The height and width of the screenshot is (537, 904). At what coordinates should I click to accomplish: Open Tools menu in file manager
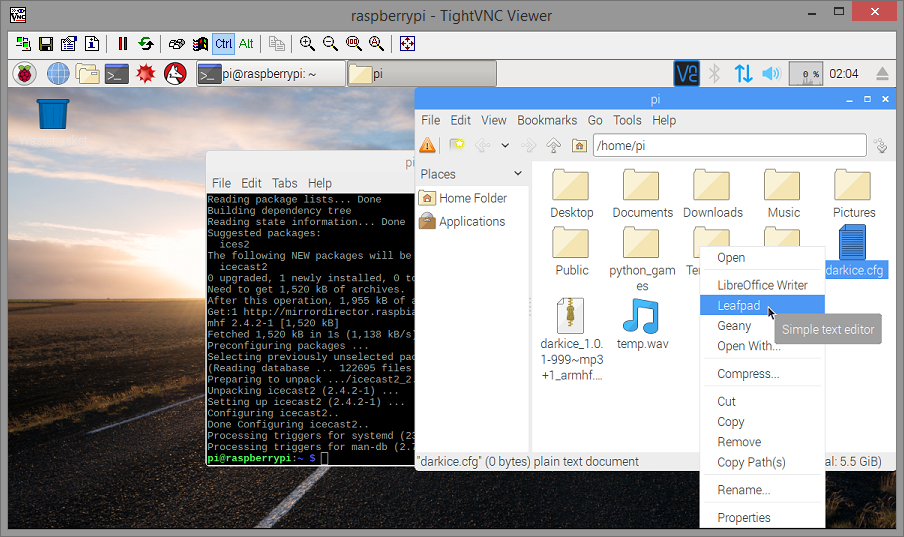pos(627,121)
